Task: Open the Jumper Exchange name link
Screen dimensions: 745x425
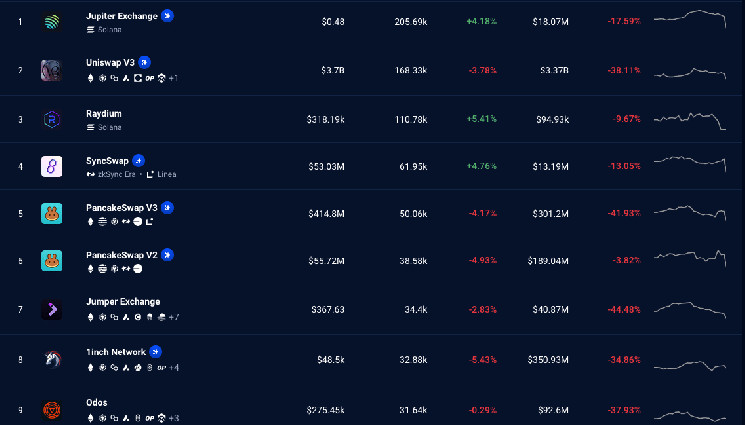Action: coord(123,302)
